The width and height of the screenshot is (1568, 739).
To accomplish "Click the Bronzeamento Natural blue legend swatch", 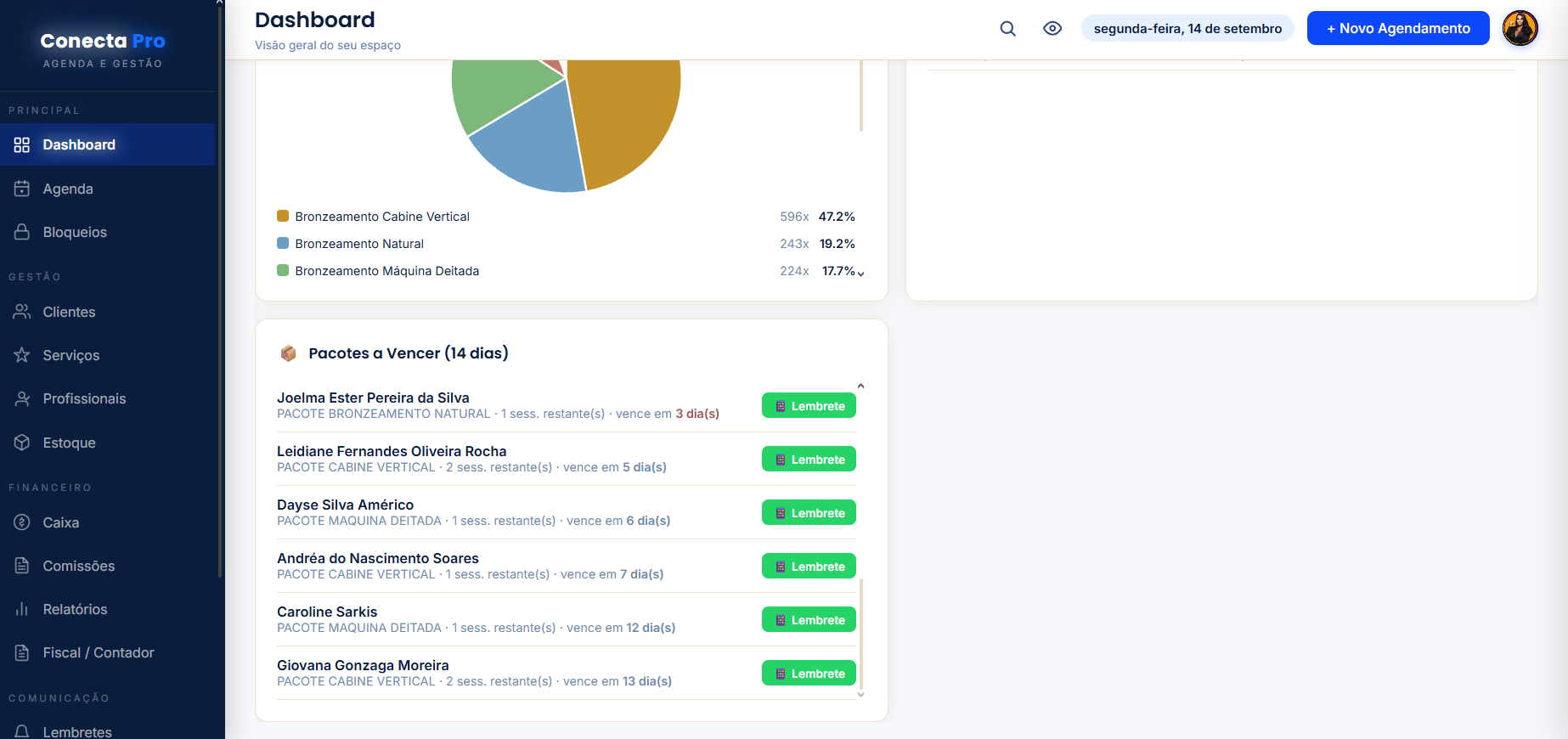I will coord(283,243).
